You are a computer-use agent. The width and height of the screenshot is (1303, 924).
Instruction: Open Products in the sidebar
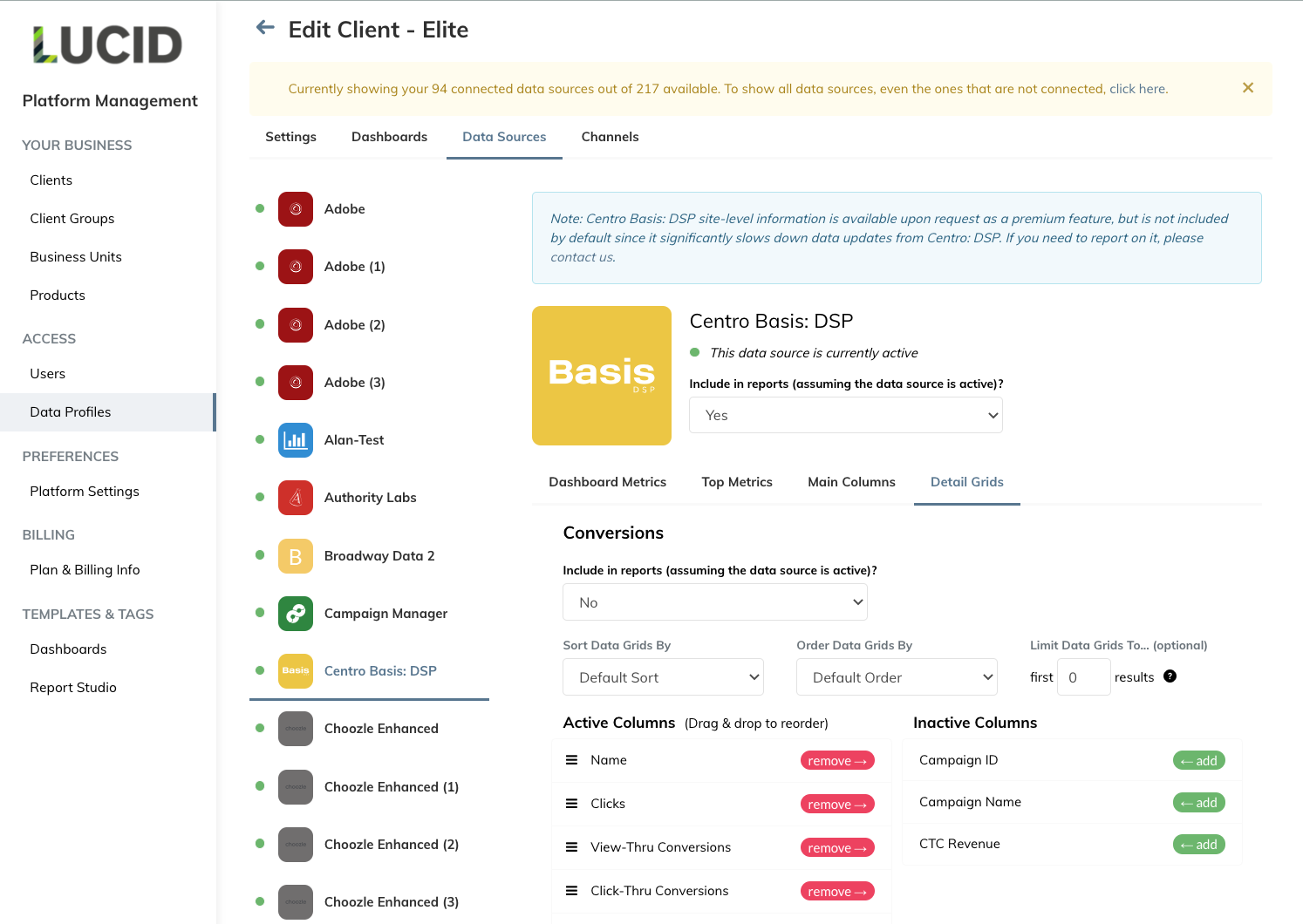(58, 296)
